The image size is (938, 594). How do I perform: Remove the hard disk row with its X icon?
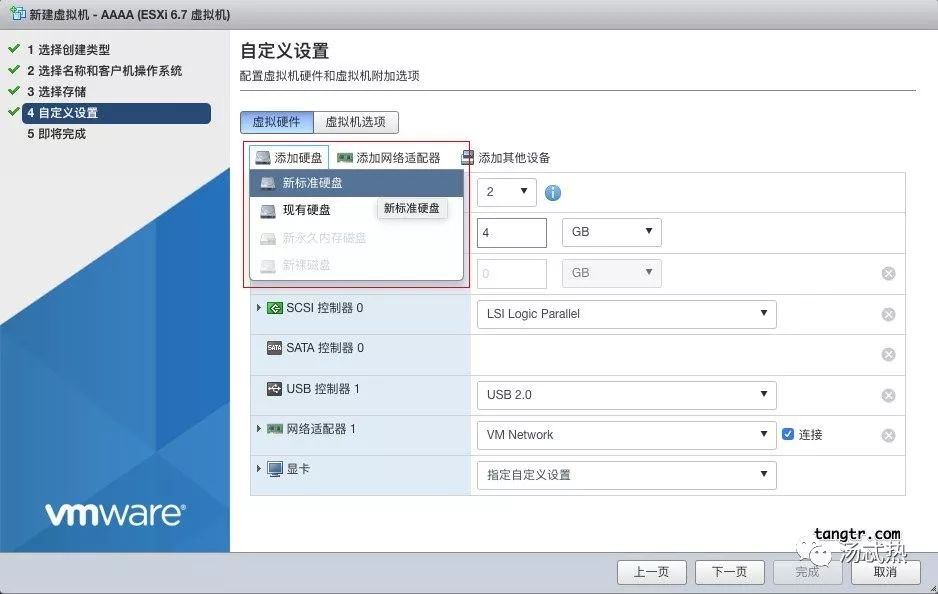(888, 273)
